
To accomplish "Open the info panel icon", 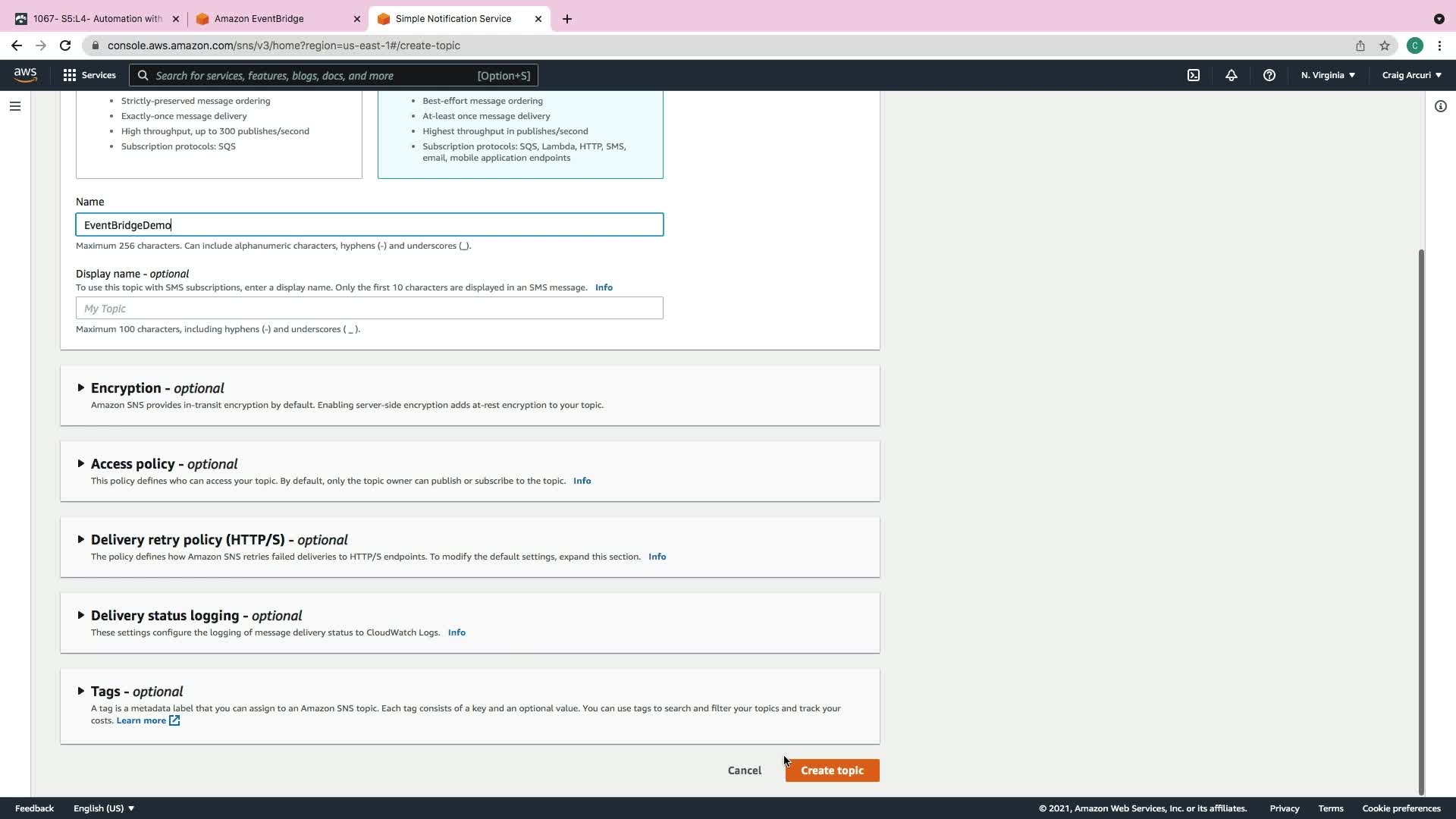I will 1440,106.
